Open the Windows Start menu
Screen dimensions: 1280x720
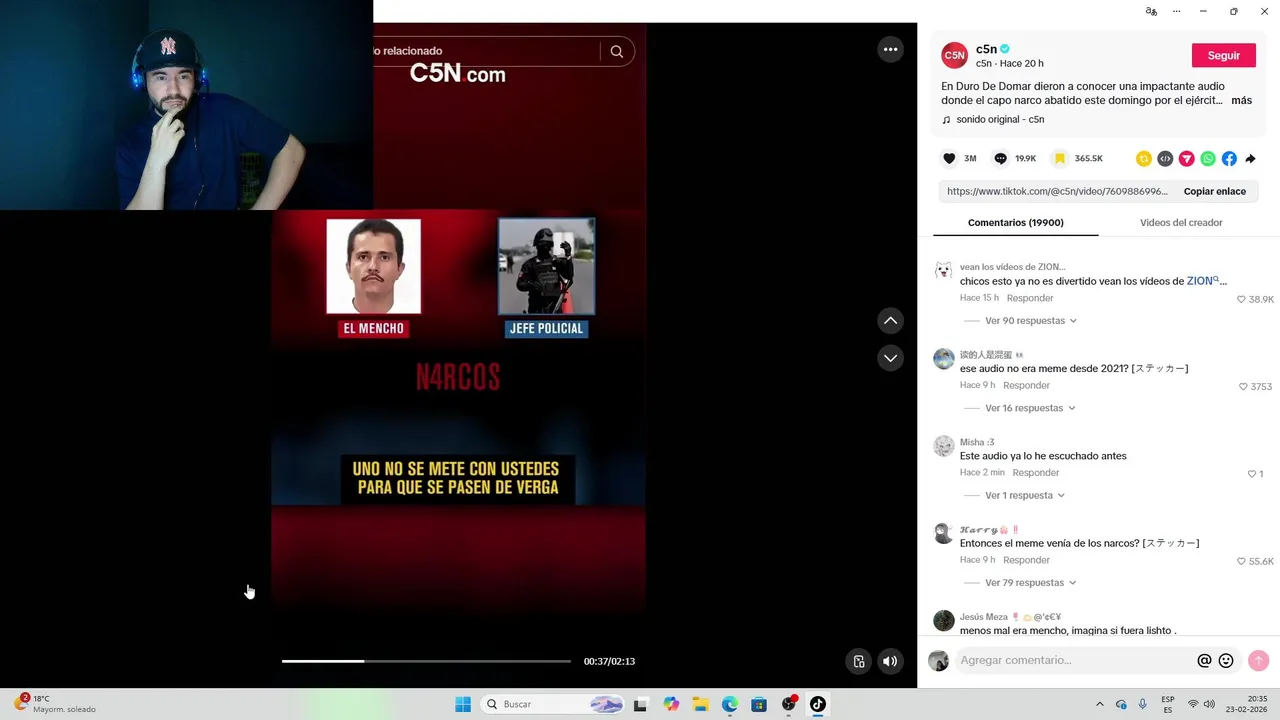click(x=463, y=704)
